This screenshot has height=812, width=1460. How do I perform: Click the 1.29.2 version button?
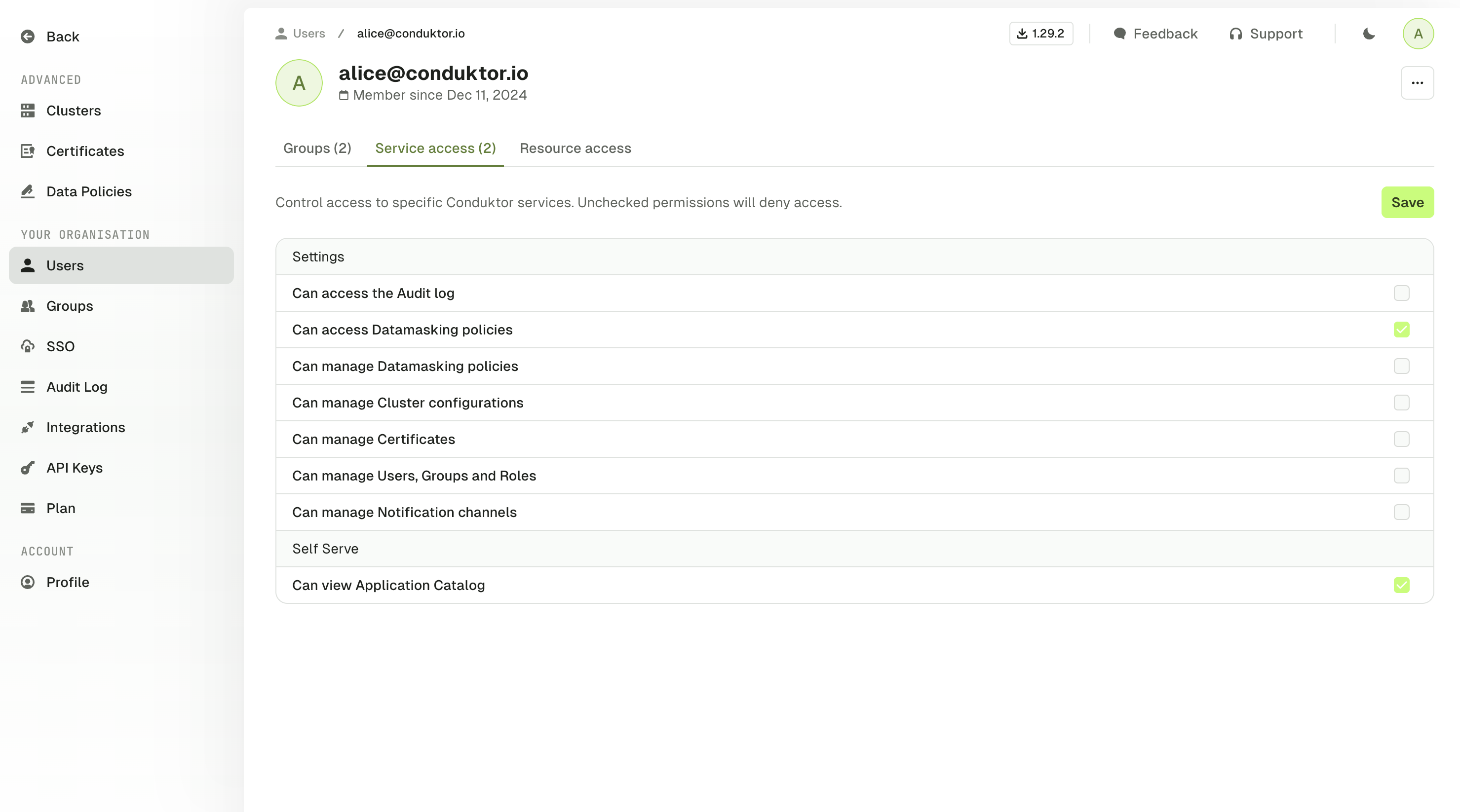point(1040,34)
